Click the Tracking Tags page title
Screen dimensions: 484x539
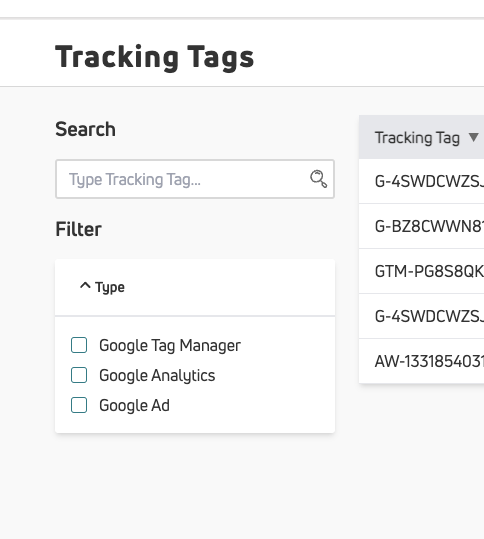click(155, 57)
